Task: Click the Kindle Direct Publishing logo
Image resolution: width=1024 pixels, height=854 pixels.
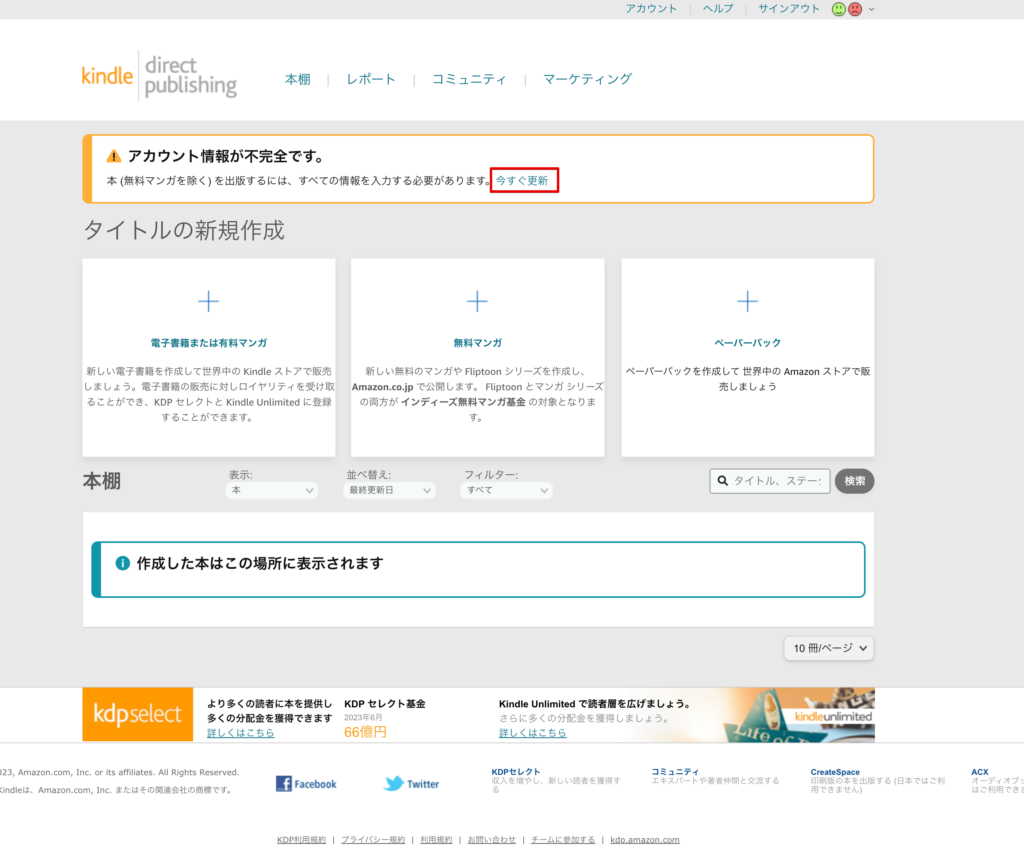Action: (x=159, y=76)
